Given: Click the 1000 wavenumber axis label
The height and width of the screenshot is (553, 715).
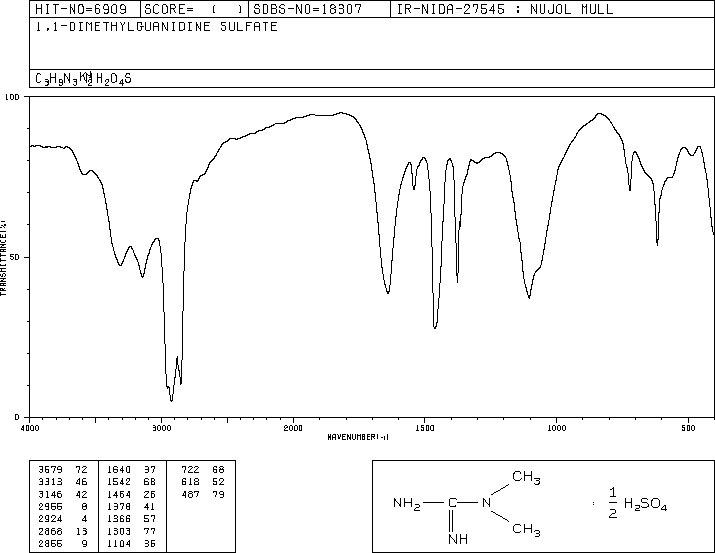Looking at the screenshot, I should click(x=556, y=428).
